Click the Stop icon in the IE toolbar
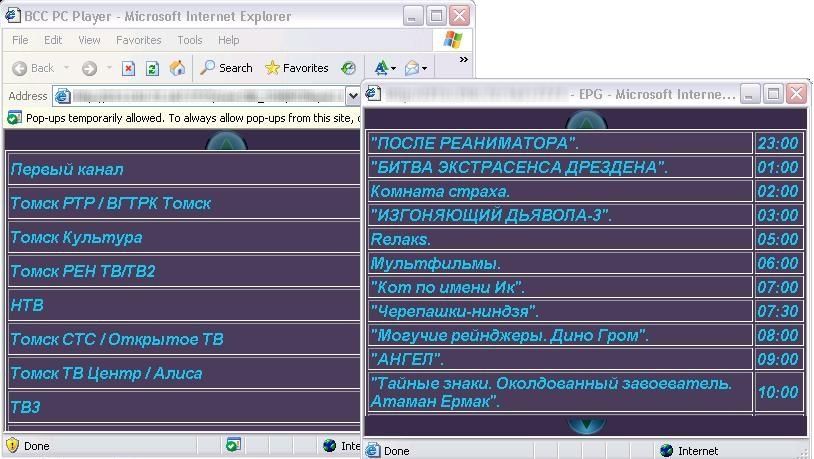 click(128, 68)
